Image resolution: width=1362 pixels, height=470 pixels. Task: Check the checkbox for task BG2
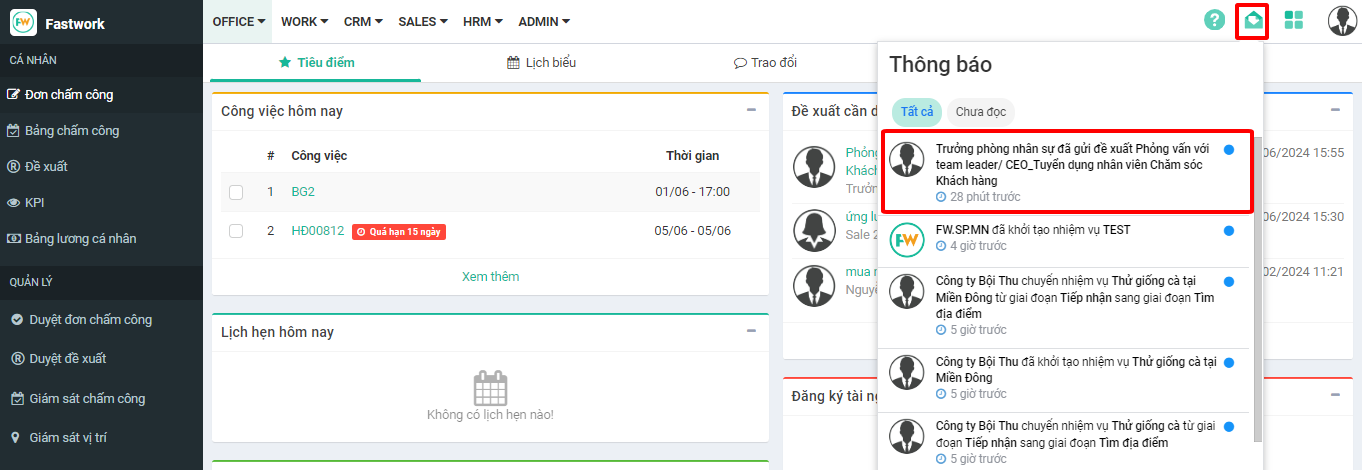click(x=236, y=192)
